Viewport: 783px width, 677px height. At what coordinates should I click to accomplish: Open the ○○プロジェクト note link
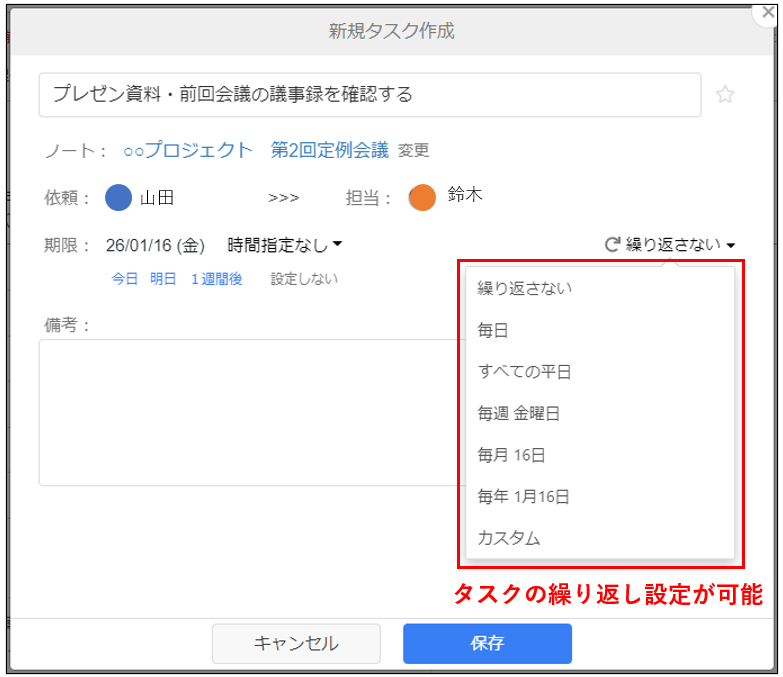click(188, 150)
